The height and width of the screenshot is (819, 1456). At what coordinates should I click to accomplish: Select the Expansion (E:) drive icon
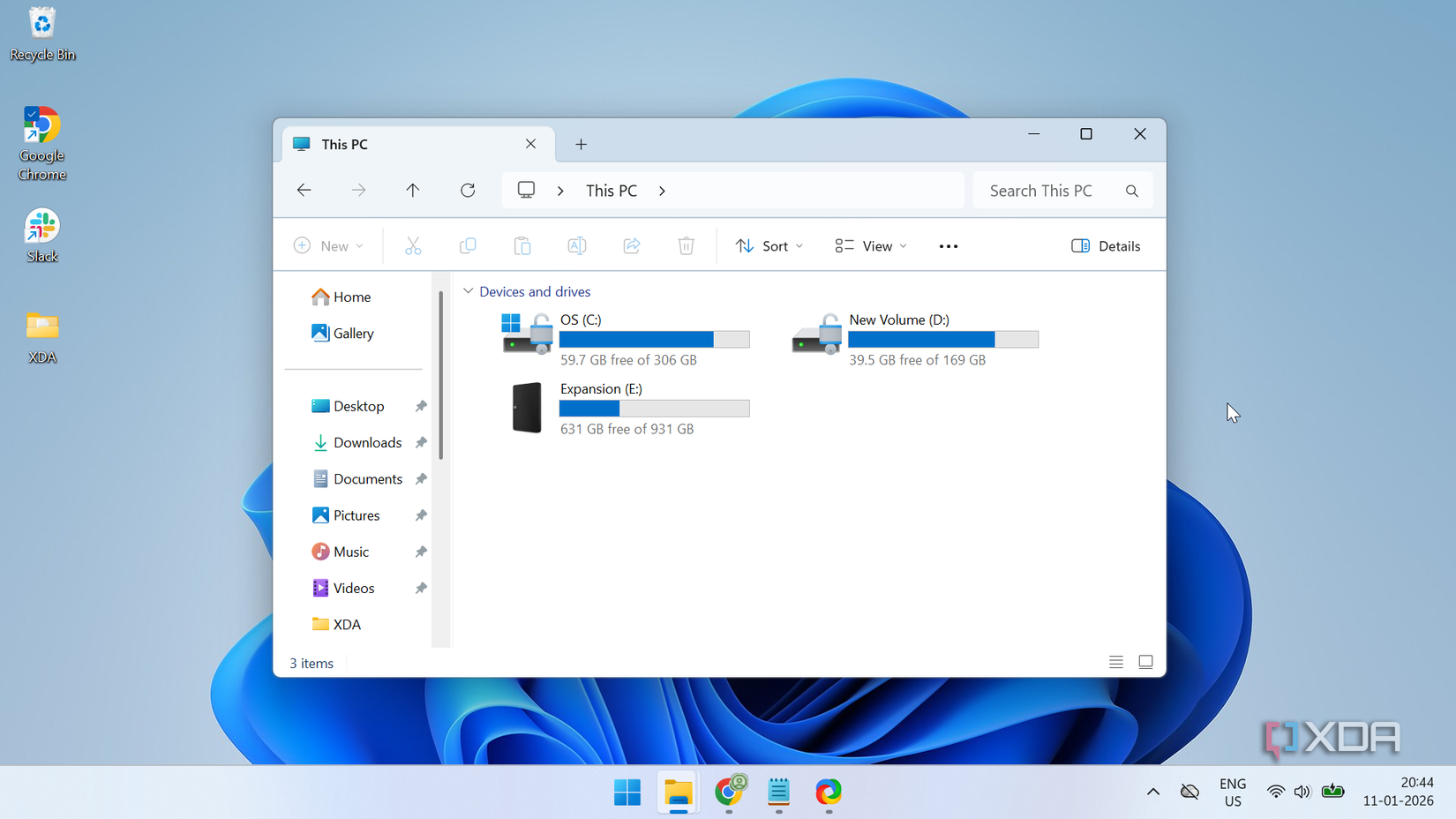coord(527,408)
